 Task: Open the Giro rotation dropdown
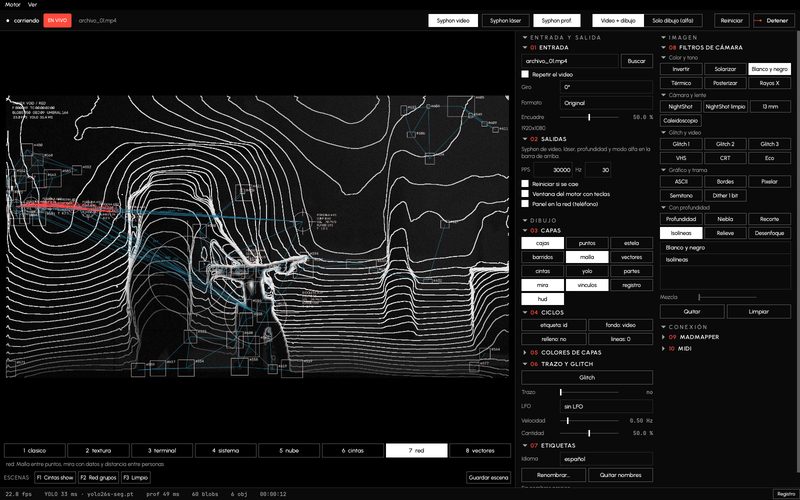click(606, 87)
